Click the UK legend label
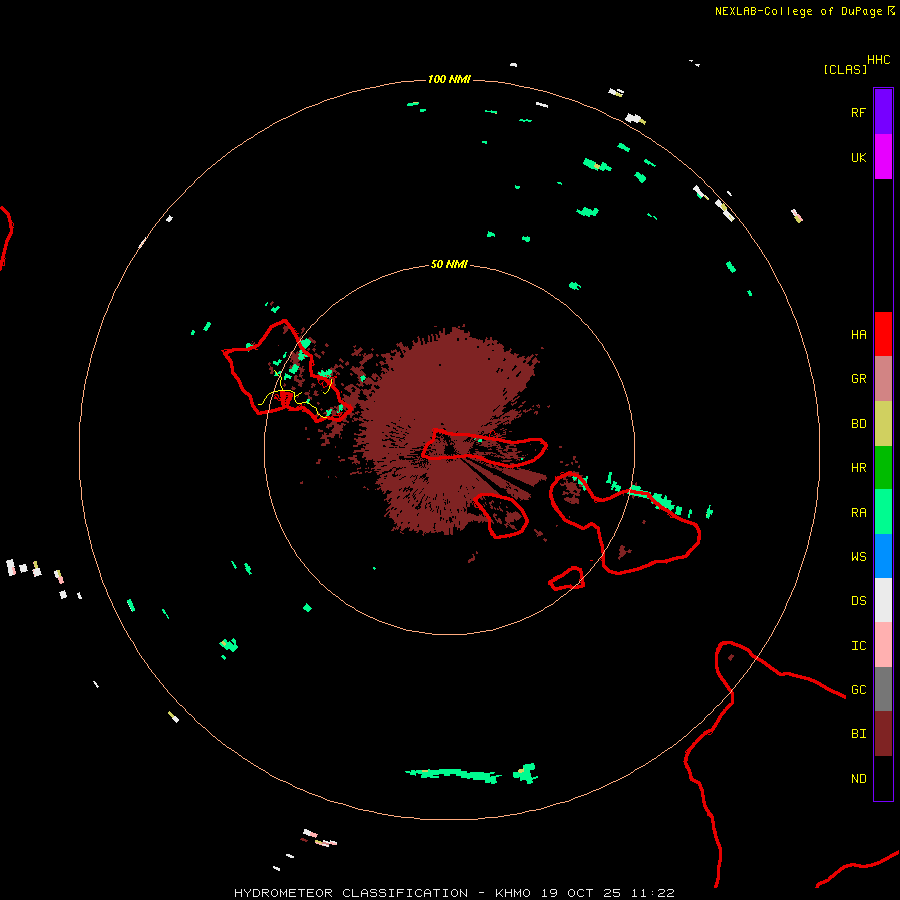This screenshot has height=900, width=900. click(858, 157)
